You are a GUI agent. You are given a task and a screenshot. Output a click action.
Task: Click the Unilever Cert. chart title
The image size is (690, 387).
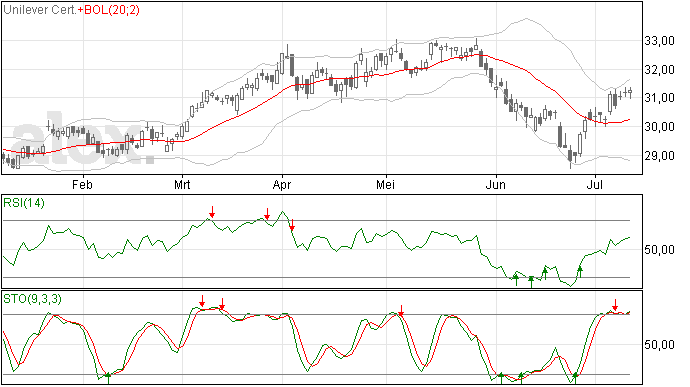point(40,10)
